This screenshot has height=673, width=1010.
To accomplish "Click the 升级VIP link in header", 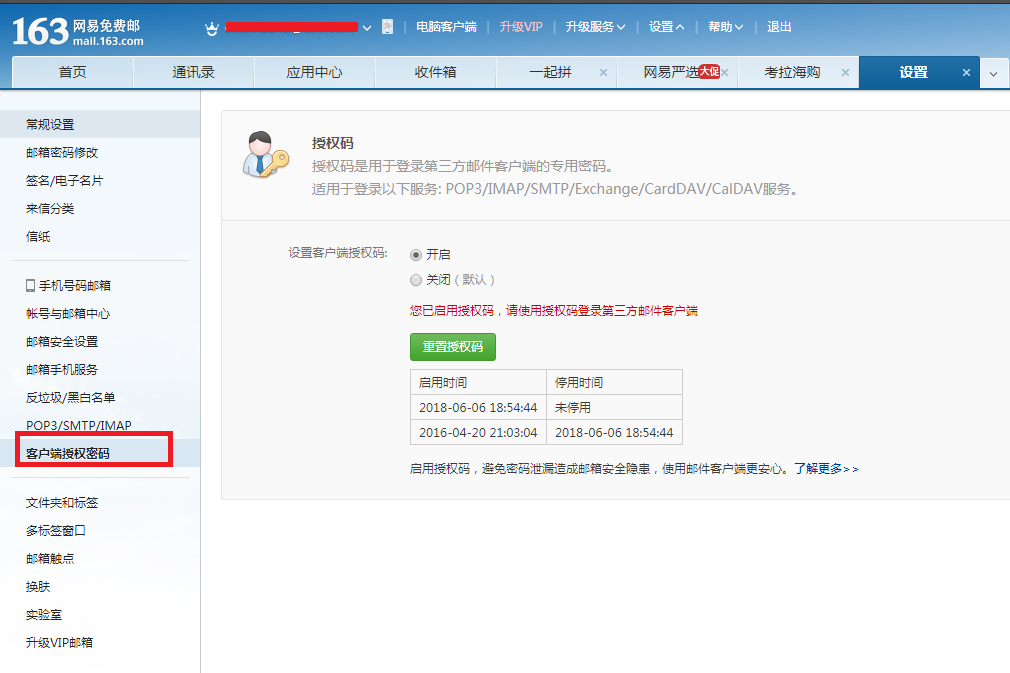I will 521,27.
